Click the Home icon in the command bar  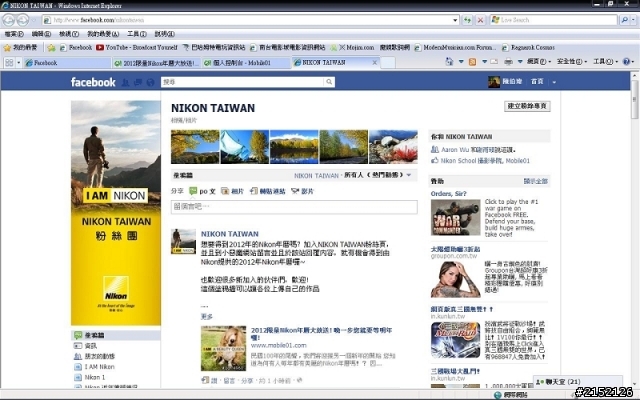click(449, 62)
